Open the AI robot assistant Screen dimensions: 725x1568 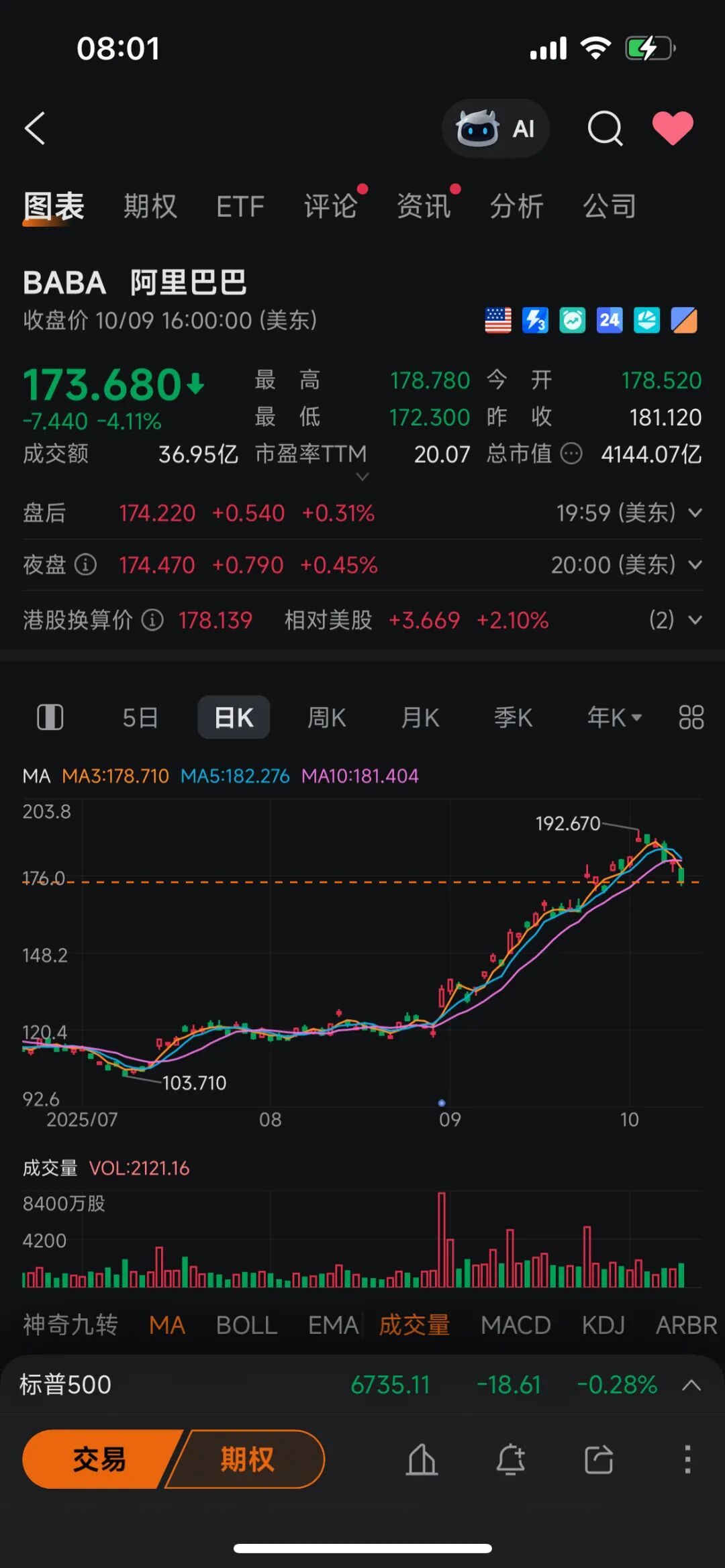point(495,128)
